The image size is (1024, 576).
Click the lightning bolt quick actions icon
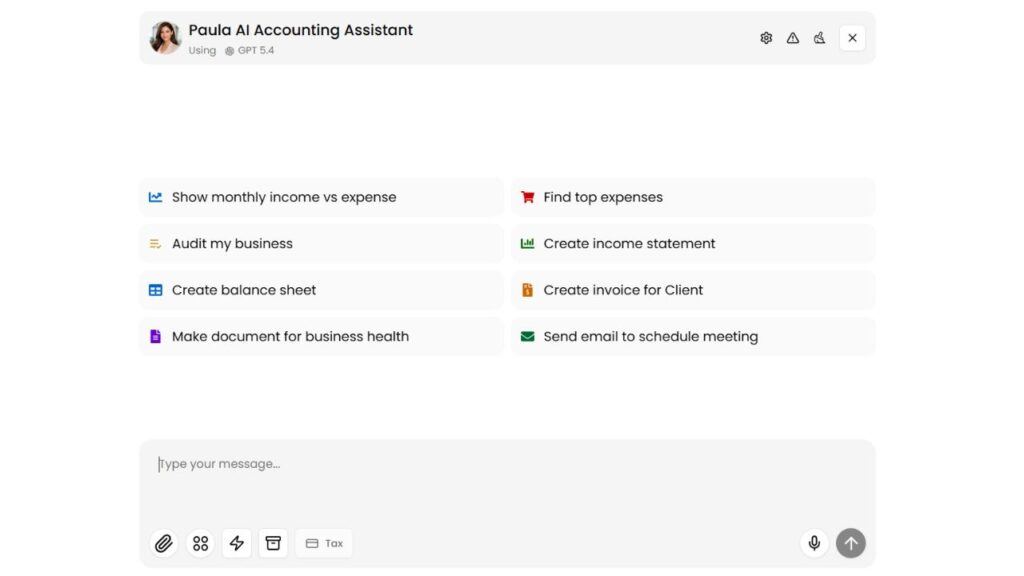click(236, 543)
